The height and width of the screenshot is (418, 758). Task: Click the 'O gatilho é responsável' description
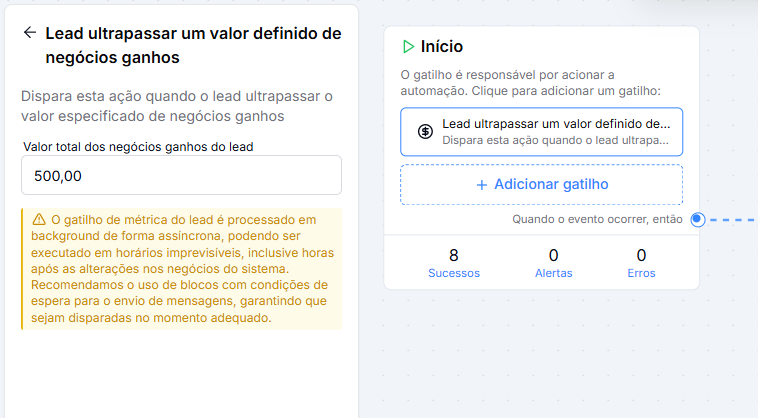(x=538, y=83)
